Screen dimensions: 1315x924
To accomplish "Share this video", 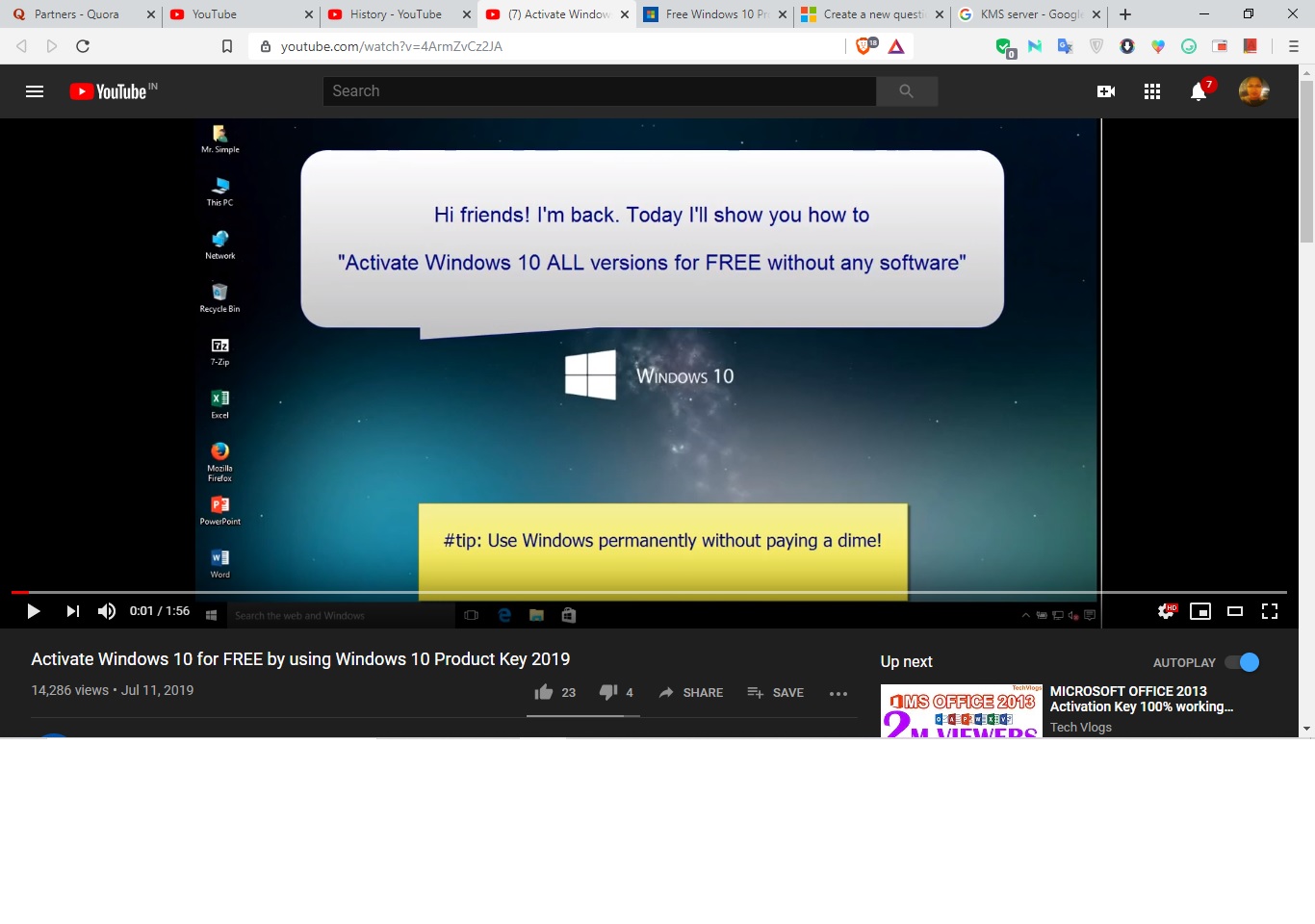I will click(x=691, y=692).
